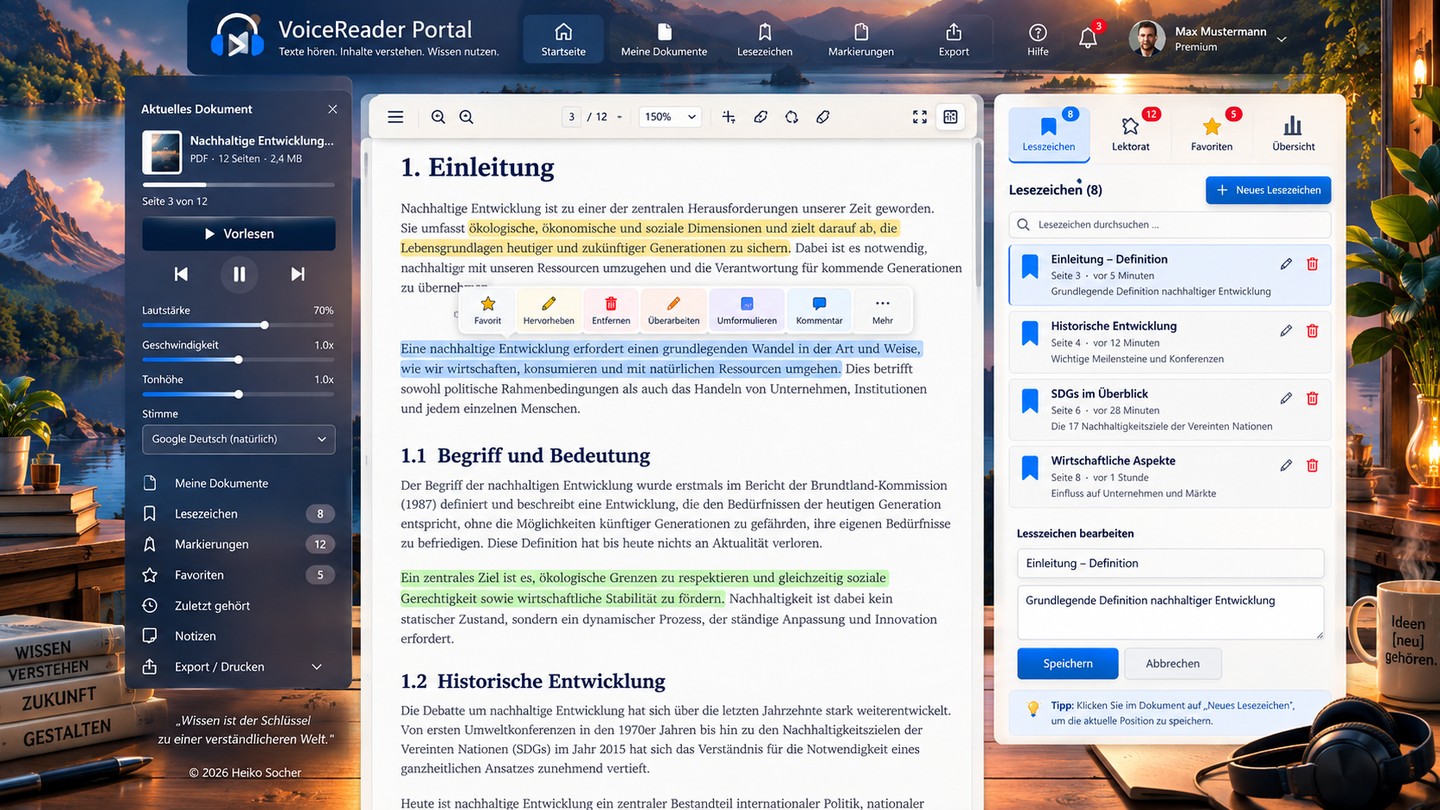This screenshot has width=1440, height=810.
Task: Pause the playback
Action: pos(239,274)
